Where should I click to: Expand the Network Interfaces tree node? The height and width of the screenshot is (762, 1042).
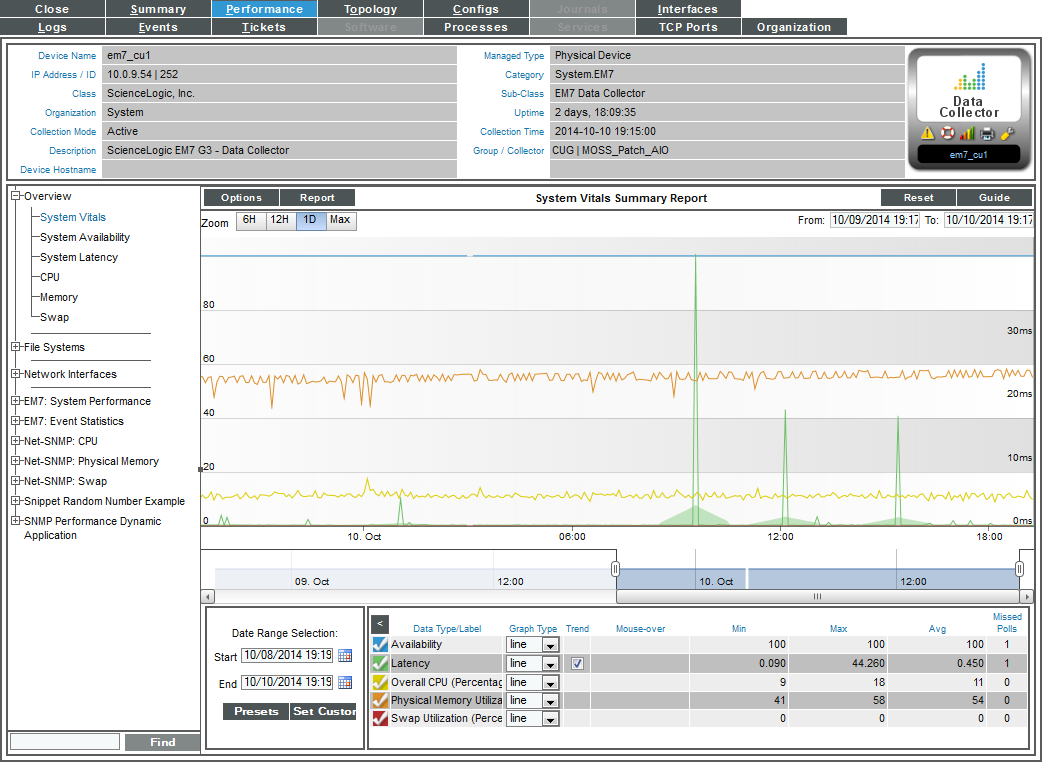[16, 374]
